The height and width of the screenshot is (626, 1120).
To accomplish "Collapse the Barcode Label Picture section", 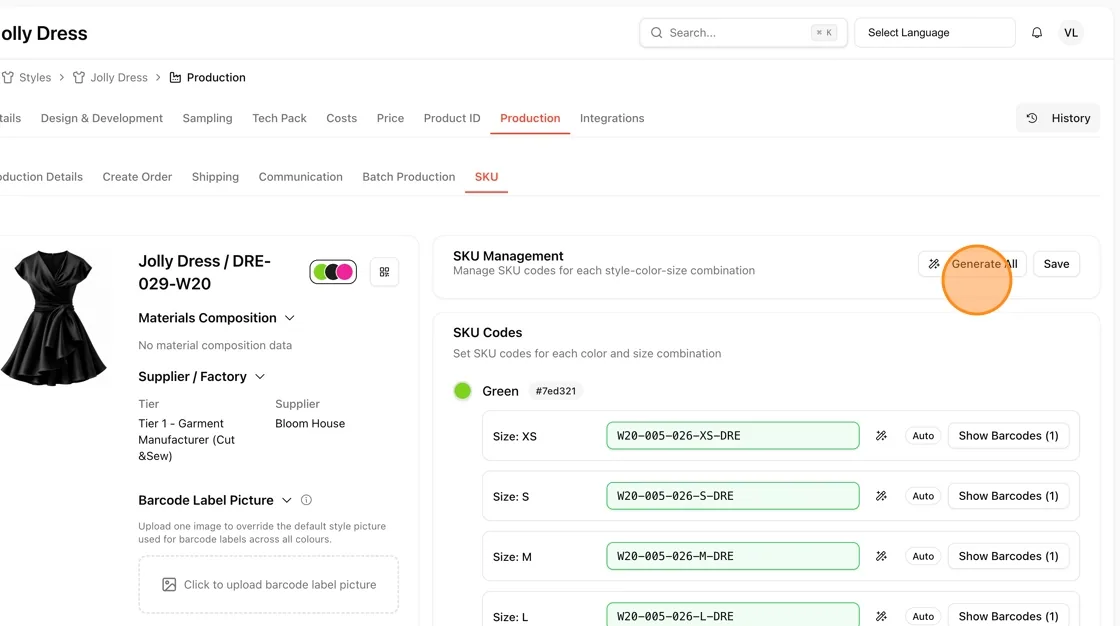I will point(286,500).
